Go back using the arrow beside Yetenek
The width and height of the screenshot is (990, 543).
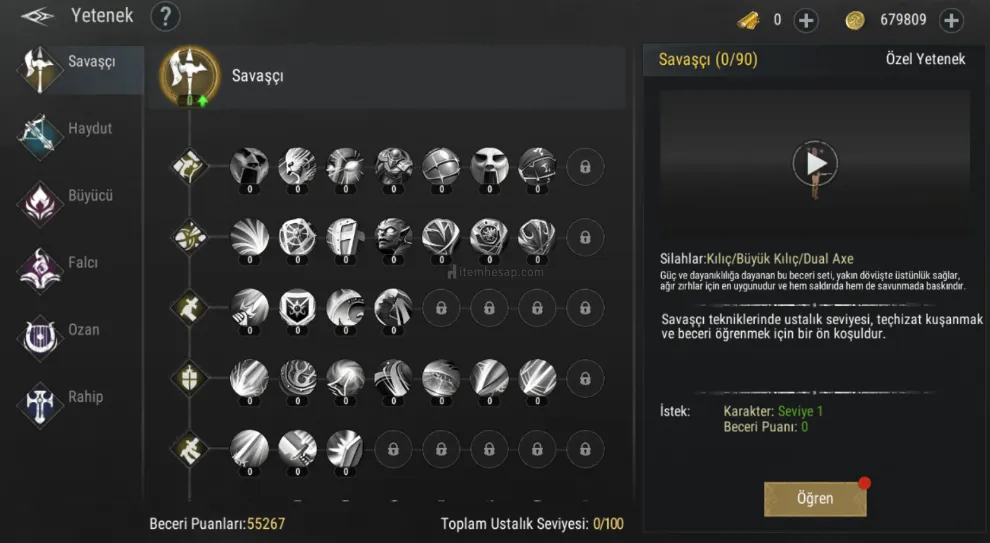pos(37,16)
